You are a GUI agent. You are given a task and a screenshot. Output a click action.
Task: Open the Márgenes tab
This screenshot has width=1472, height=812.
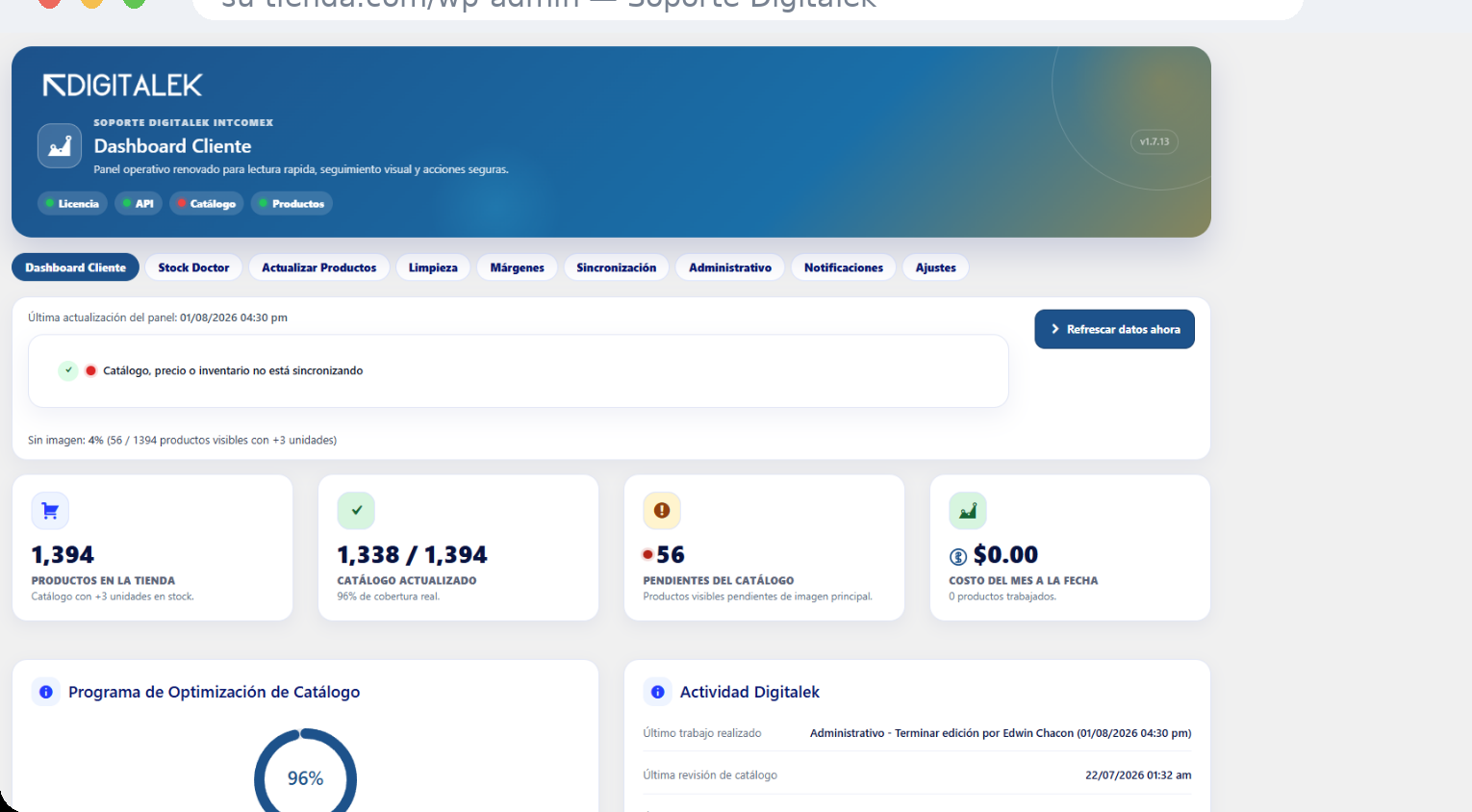tap(518, 267)
